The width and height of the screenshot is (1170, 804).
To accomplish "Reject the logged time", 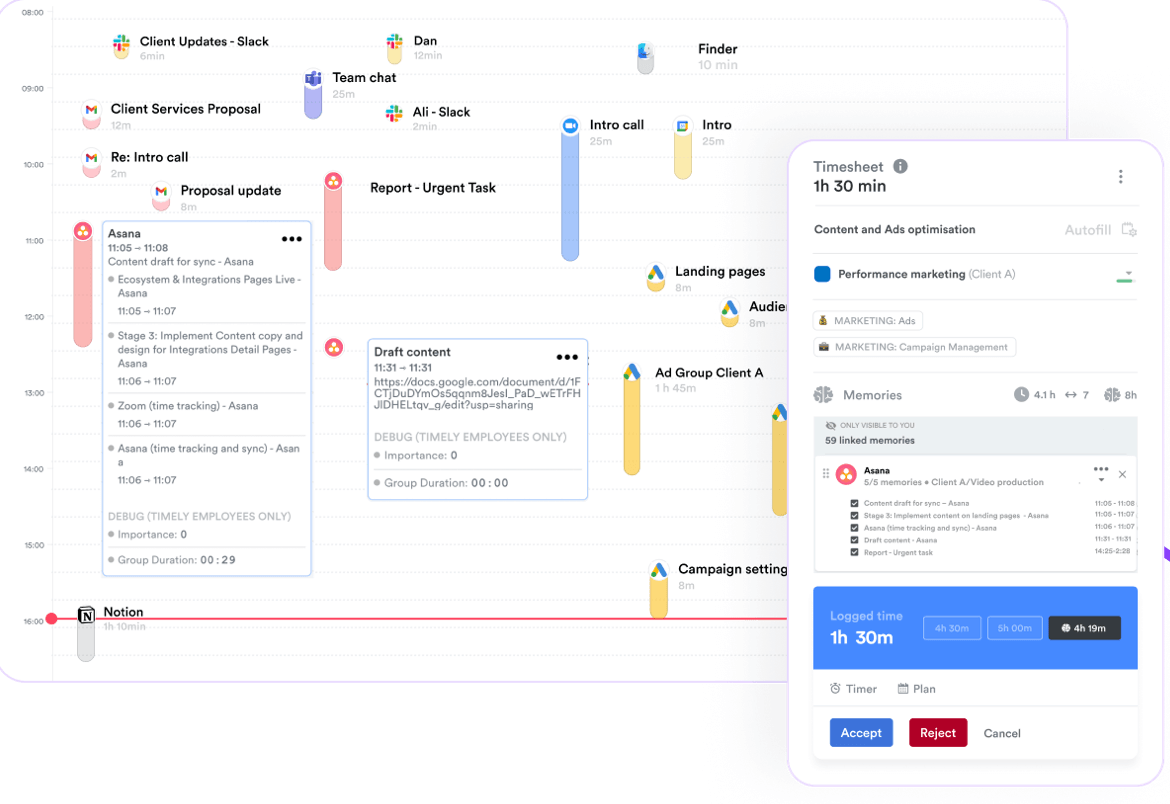I will tap(937, 732).
